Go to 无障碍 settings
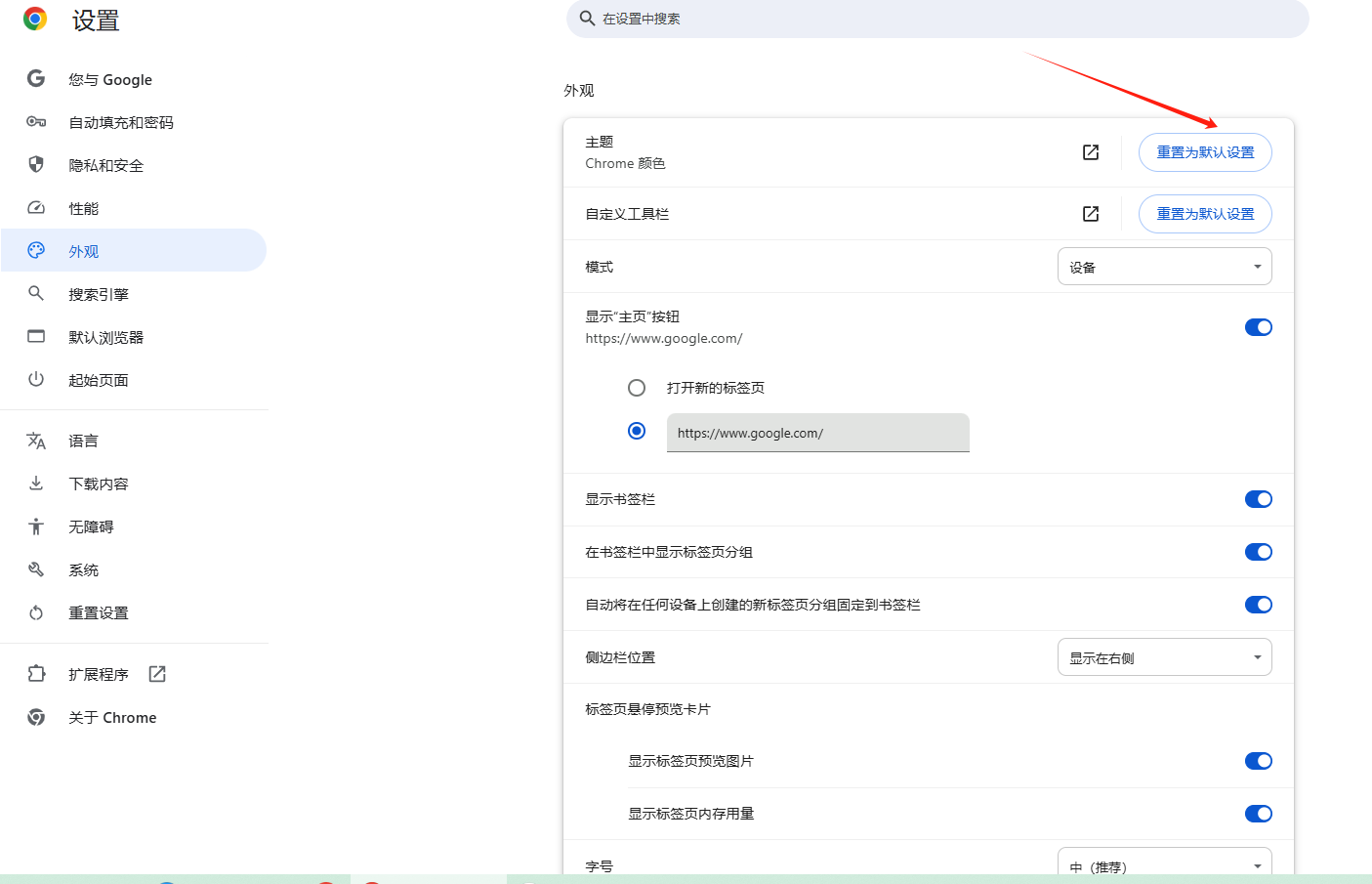1372x884 pixels. [x=134, y=526]
